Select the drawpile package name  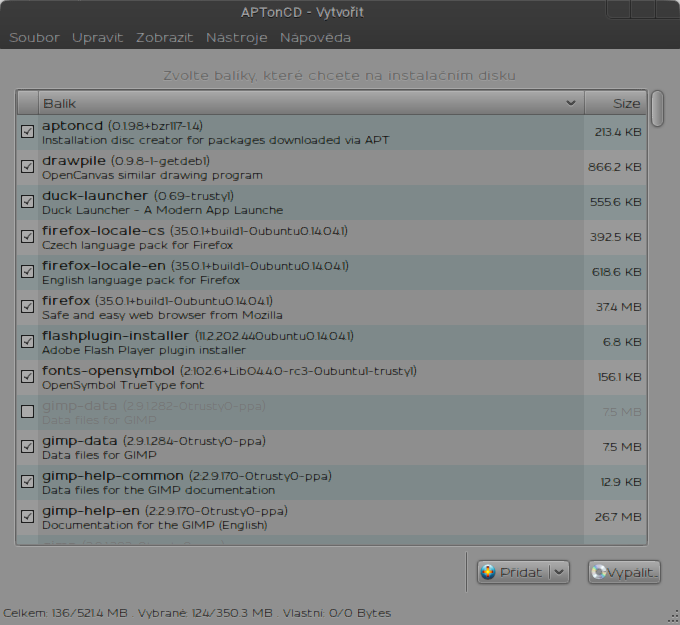(74, 161)
